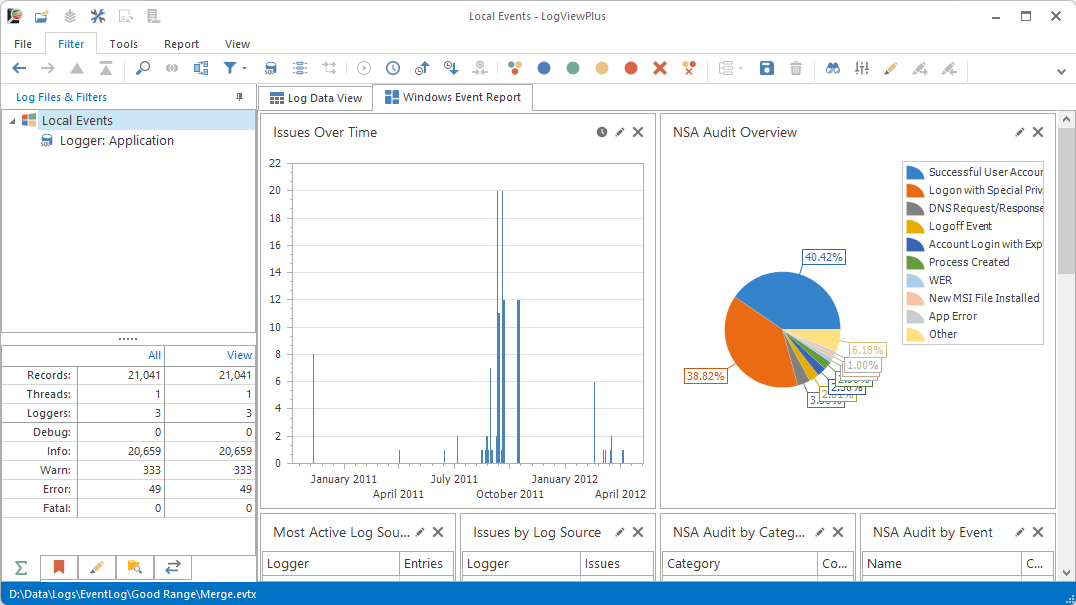Close the NSA Audit by Category widget
The width and height of the screenshot is (1076, 605).
pos(838,532)
